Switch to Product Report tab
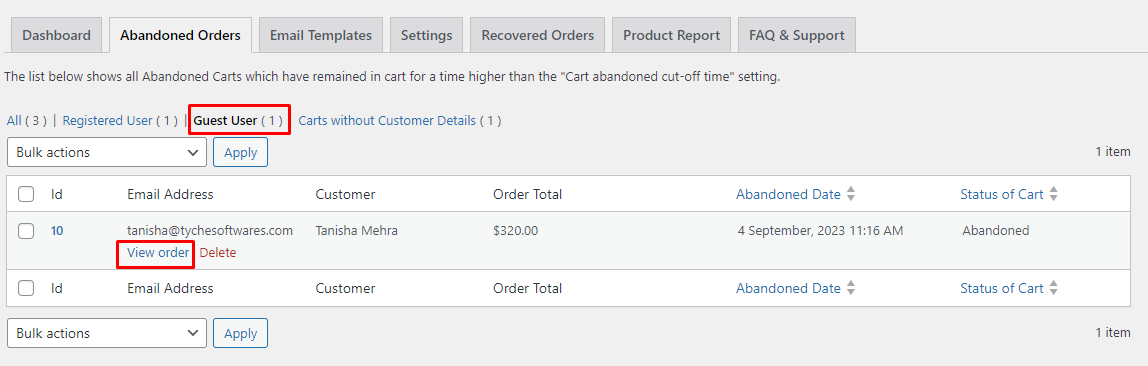 (x=671, y=35)
